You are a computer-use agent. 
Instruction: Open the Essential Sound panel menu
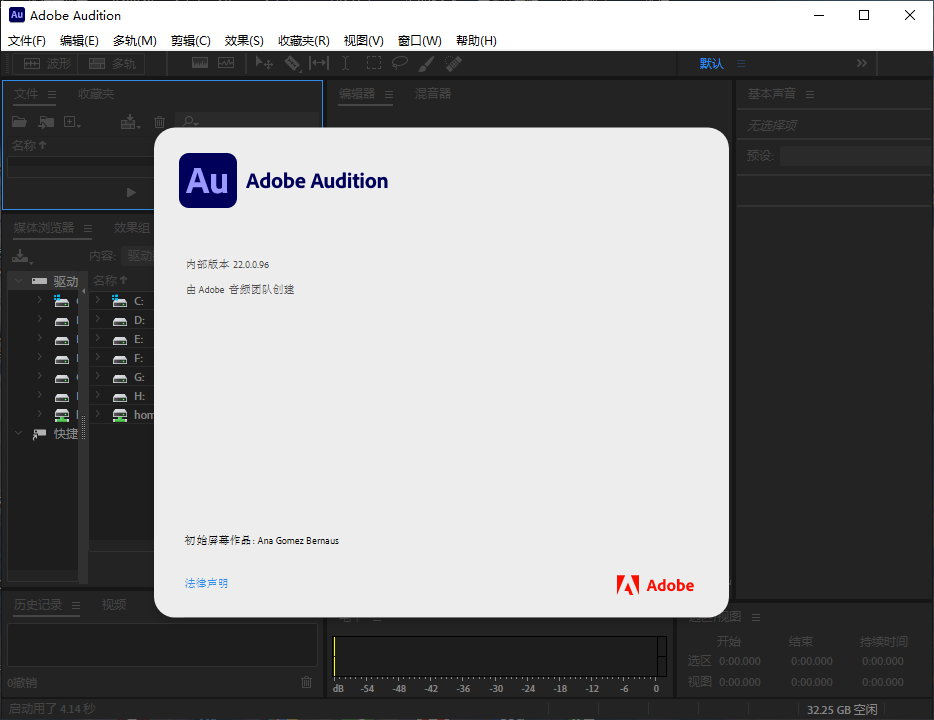(x=810, y=95)
